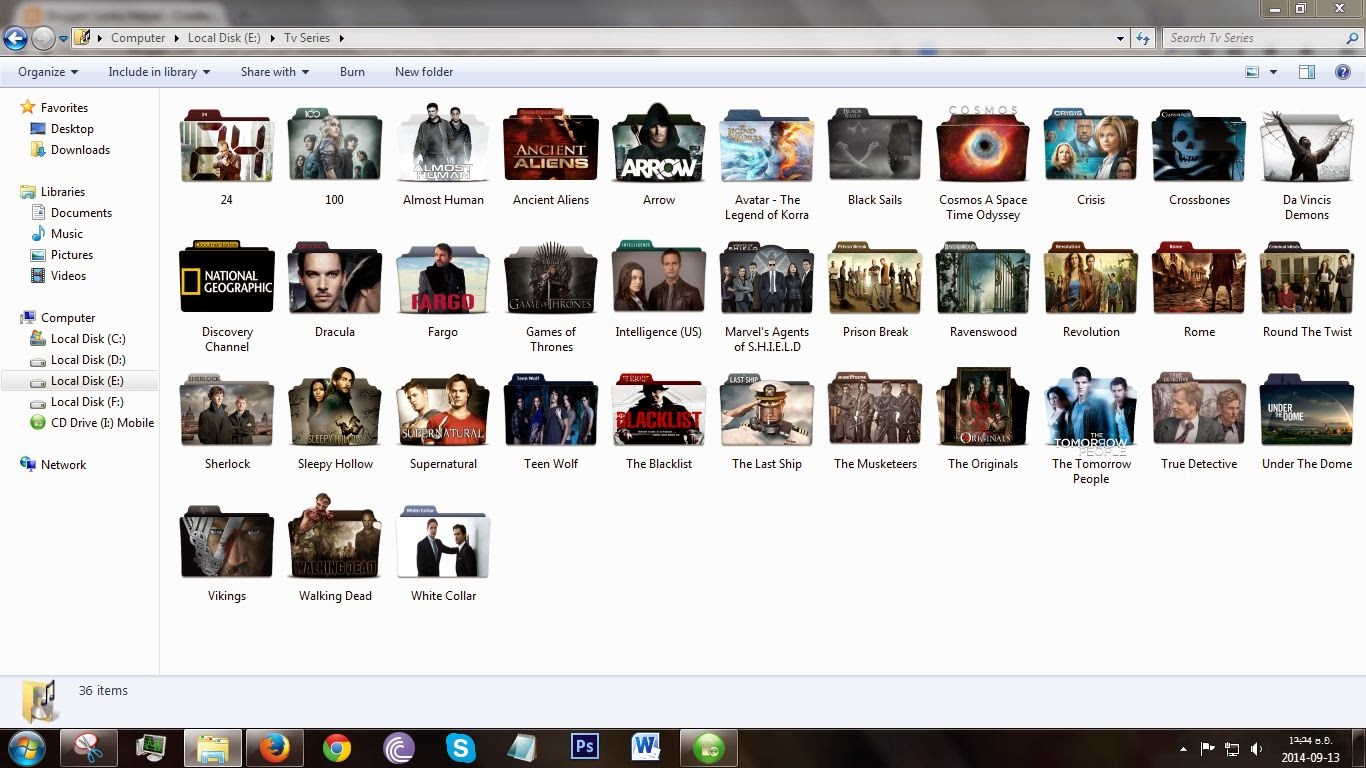Open Skype from the taskbar

[460, 748]
